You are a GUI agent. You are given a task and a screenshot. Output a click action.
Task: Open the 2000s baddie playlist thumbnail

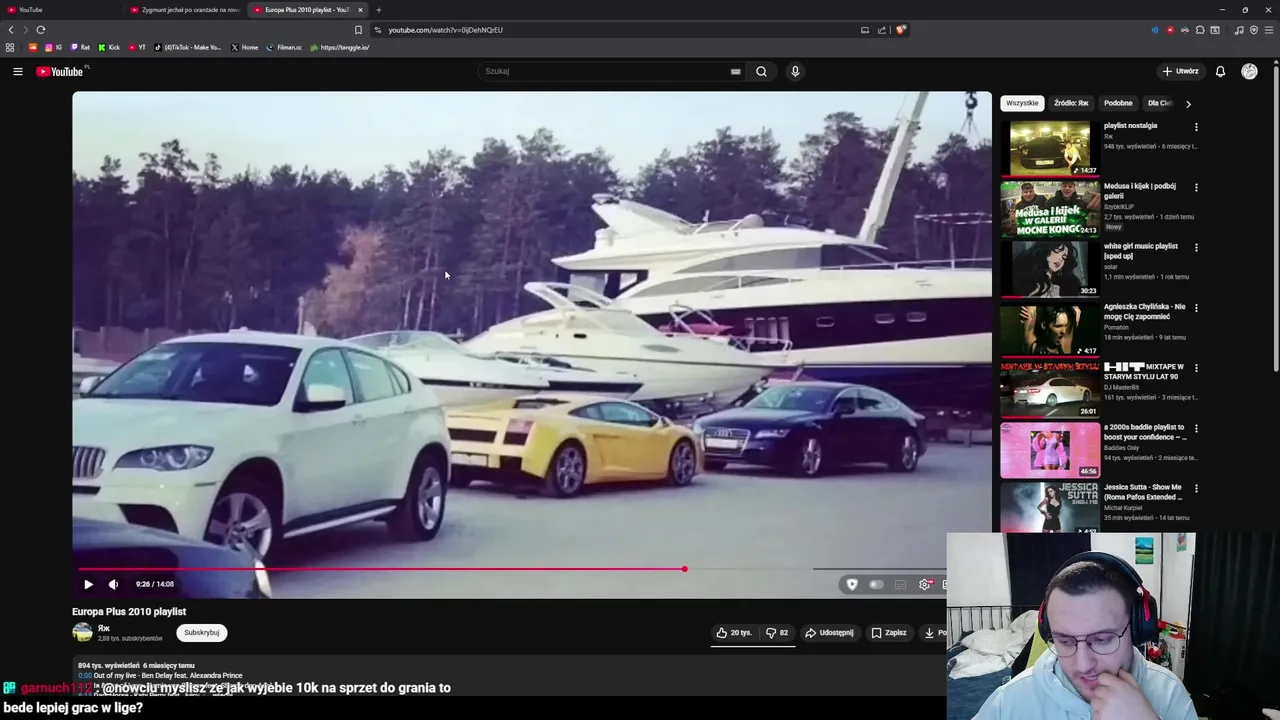1050,450
